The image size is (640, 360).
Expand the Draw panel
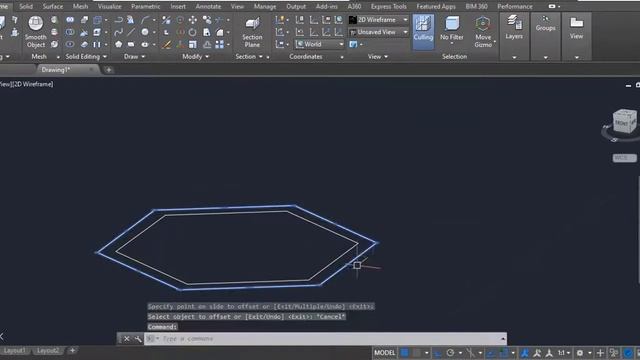pyautogui.click(x=135, y=57)
